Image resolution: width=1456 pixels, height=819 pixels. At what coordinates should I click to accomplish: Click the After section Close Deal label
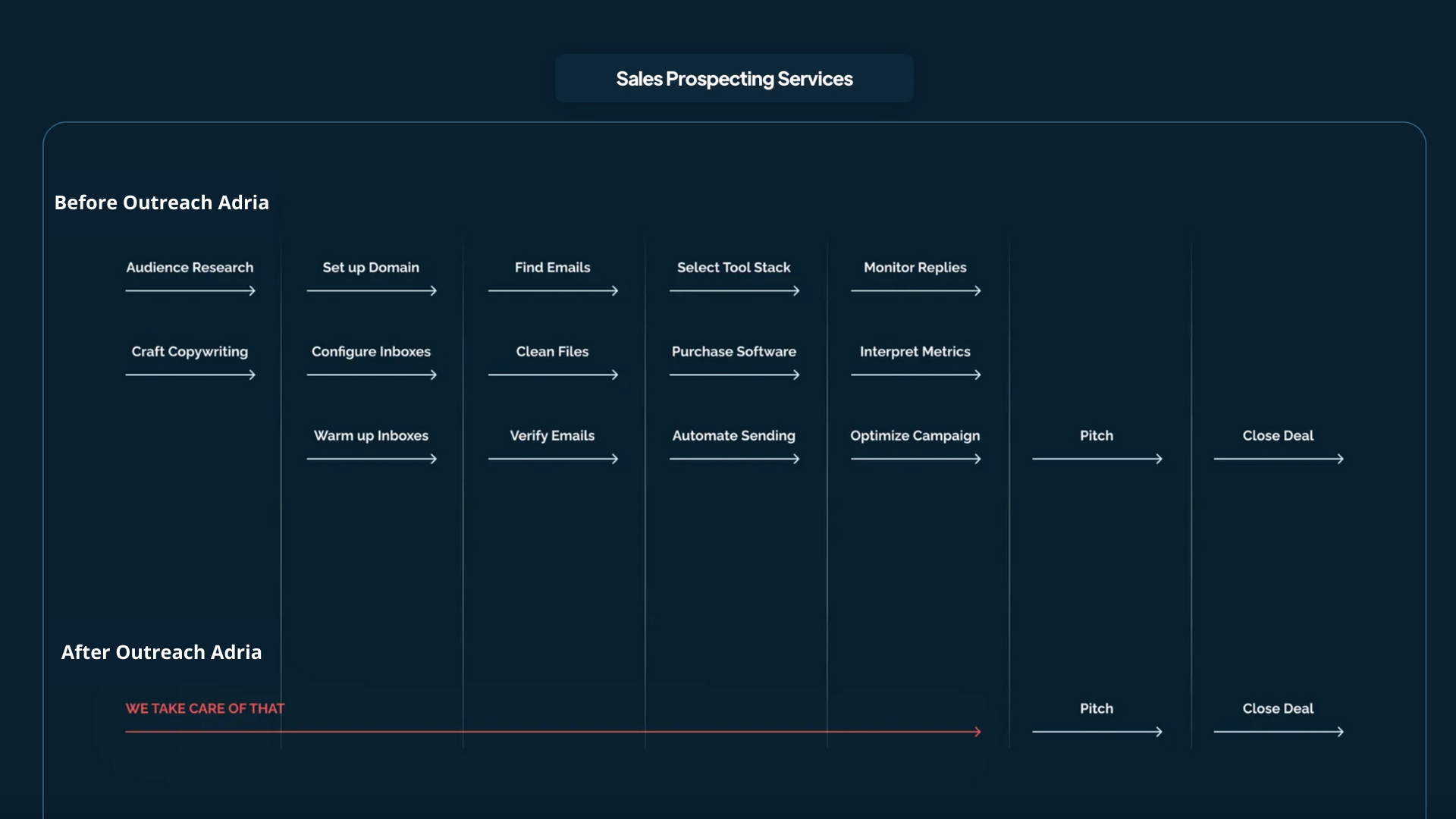pyautogui.click(x=1278, y=709)
